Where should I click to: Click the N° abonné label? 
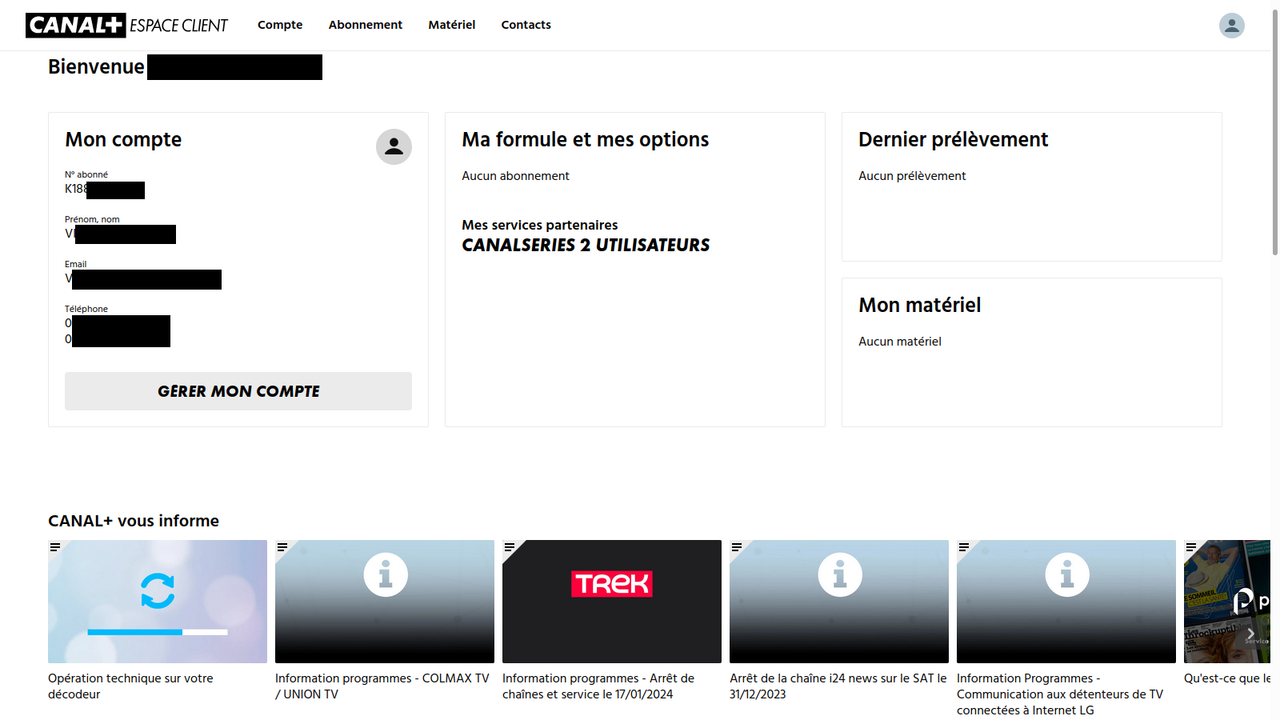(x=86, y=175)
